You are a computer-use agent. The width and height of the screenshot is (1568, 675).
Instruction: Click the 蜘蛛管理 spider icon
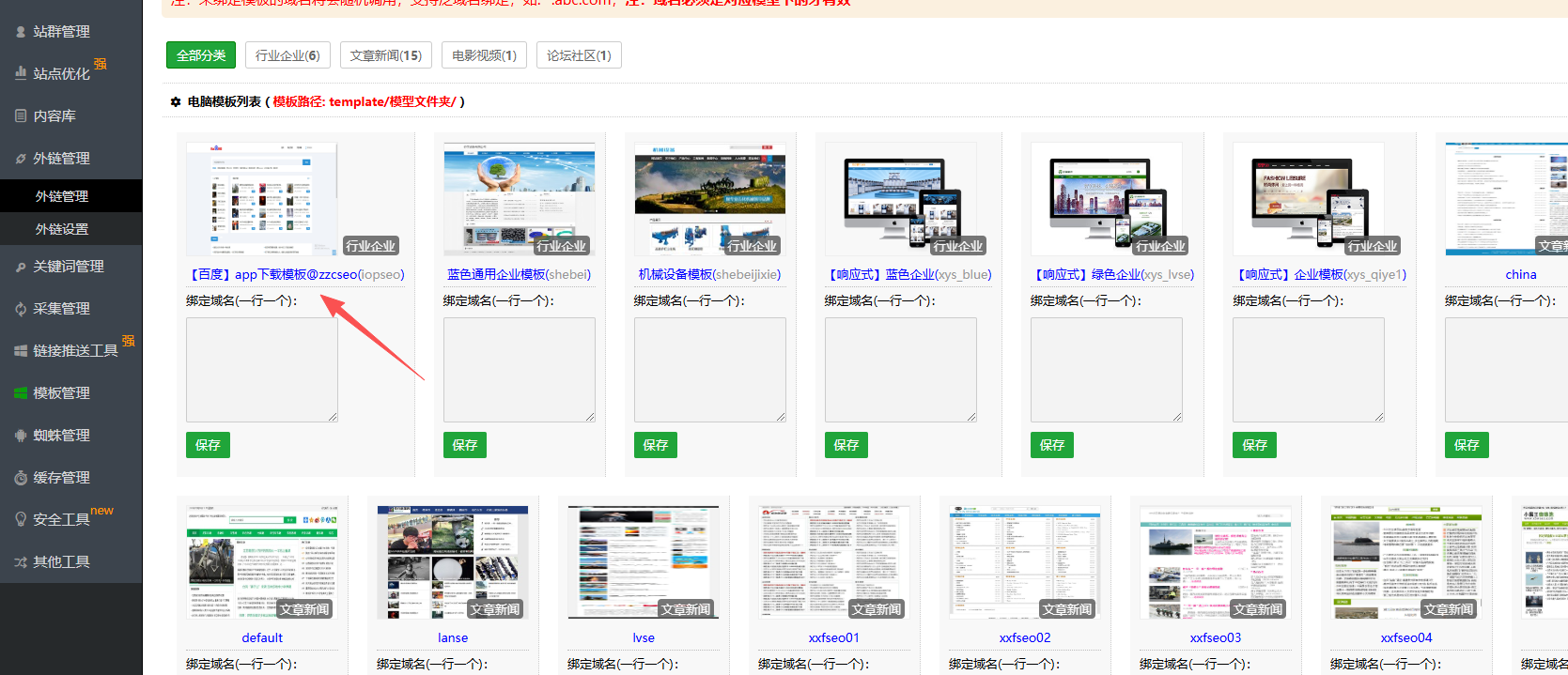click(21, 436)
